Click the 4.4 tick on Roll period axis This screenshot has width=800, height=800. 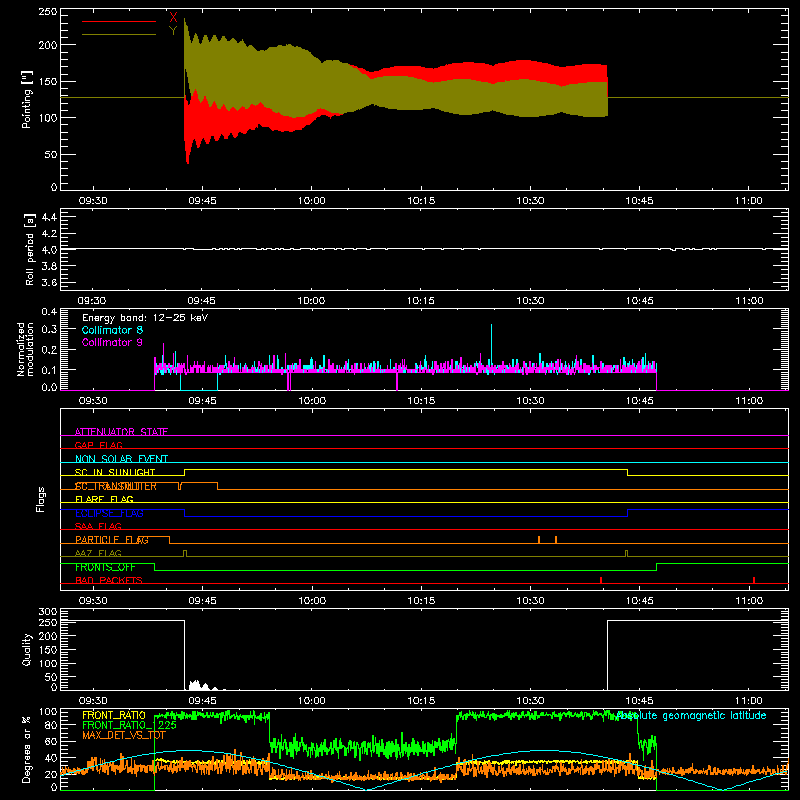coord(49,218)
